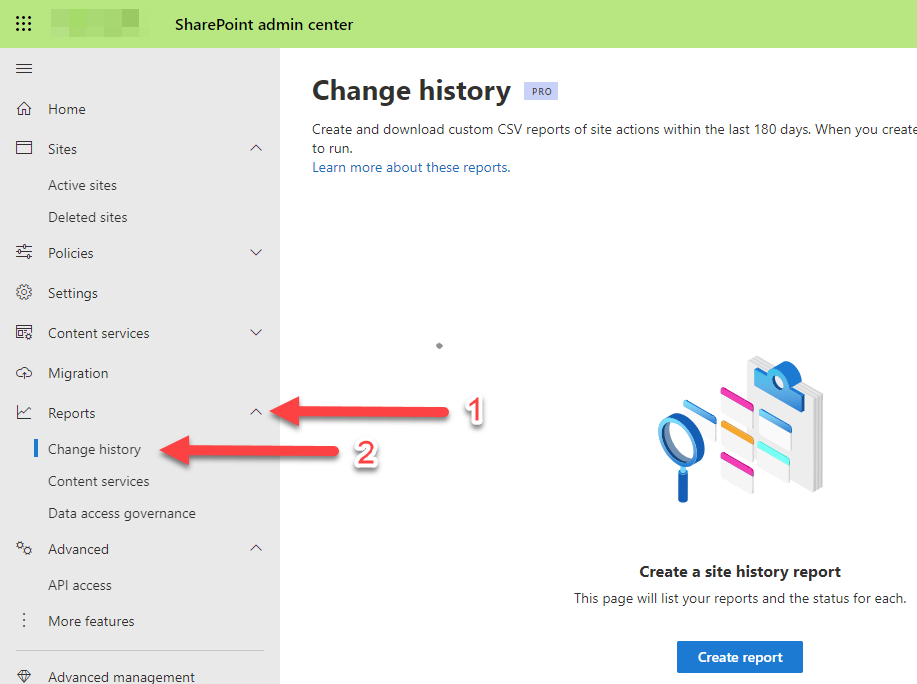
Task: Open Deleted sites page
Action: pos(88,217)
